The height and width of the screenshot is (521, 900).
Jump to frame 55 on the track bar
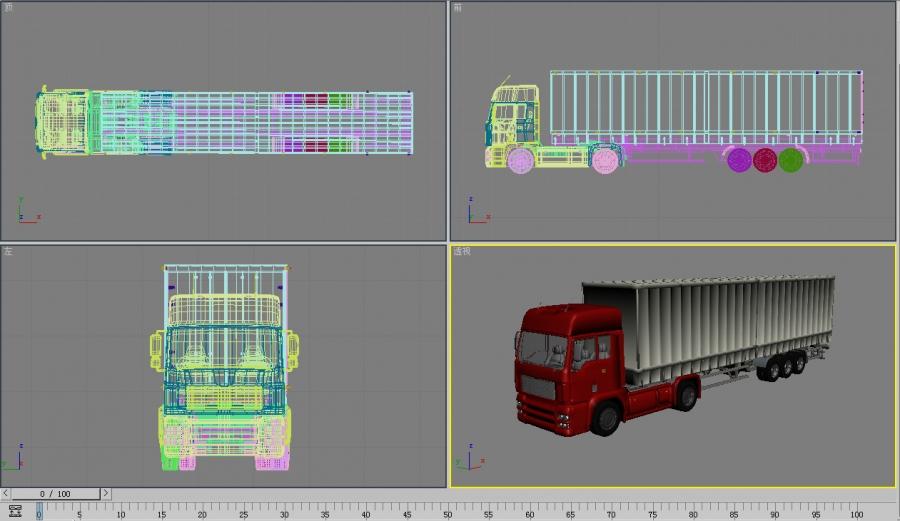(488, 514)
